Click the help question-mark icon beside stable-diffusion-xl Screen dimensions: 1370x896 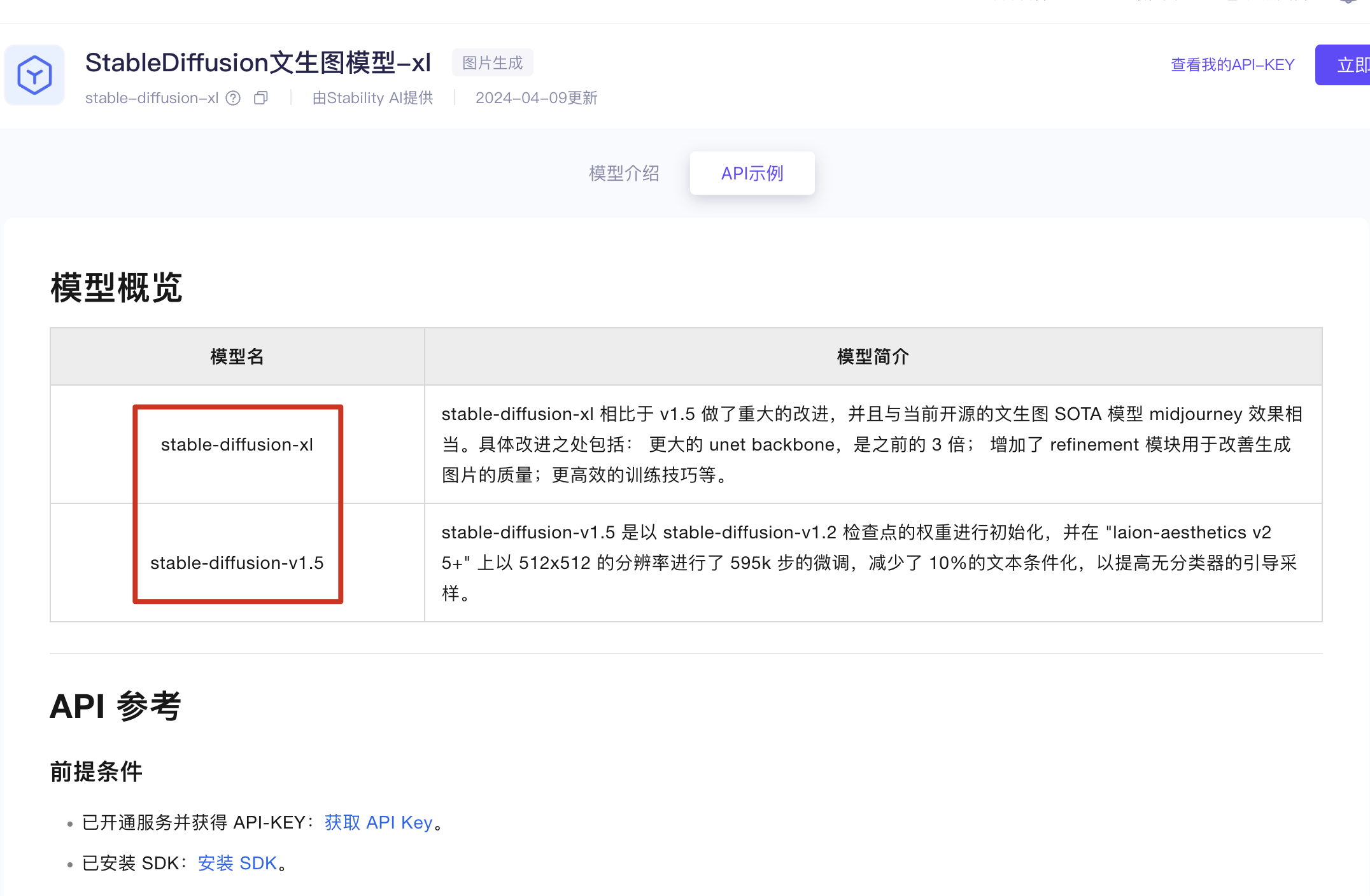point(234,98)
